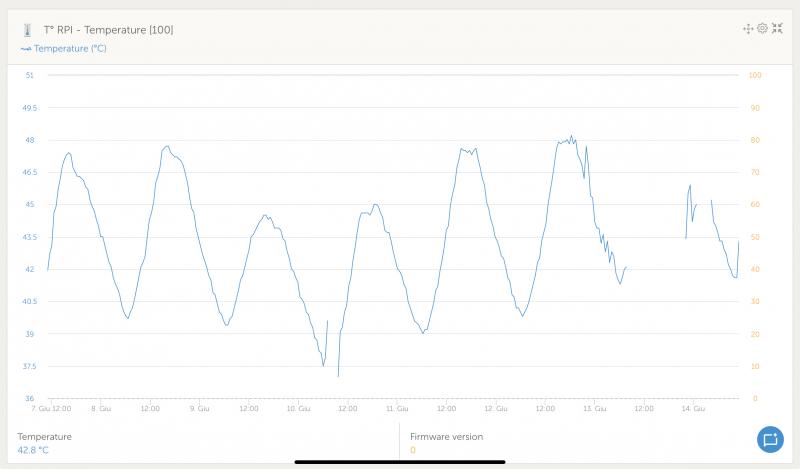This screenshot has height=469, width=800.
Task: Click the legend line marker icon
Action: click(x=25, y=48)
